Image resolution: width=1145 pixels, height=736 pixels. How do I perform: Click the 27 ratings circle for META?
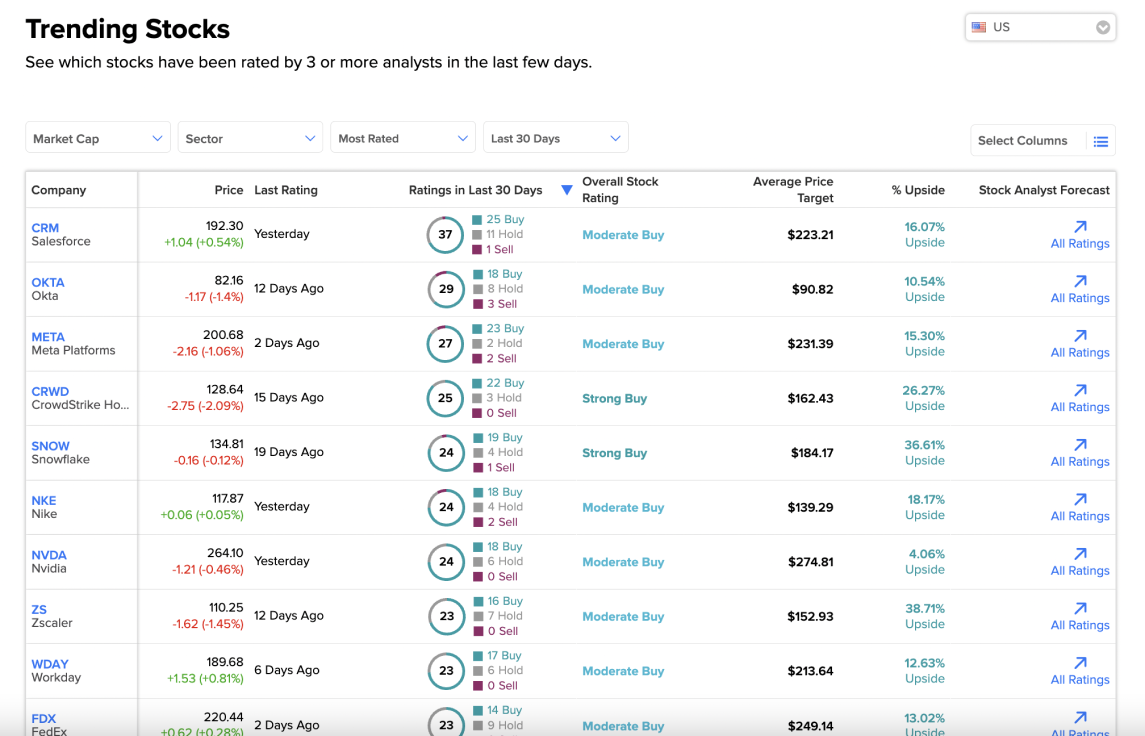[445, 344]
